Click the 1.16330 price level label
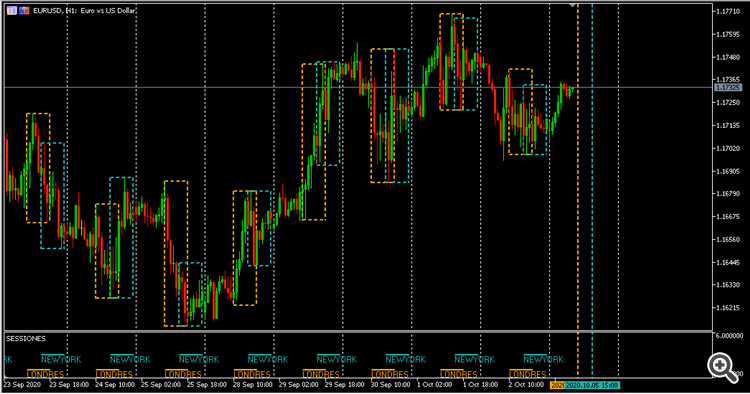 click(728, 285)
